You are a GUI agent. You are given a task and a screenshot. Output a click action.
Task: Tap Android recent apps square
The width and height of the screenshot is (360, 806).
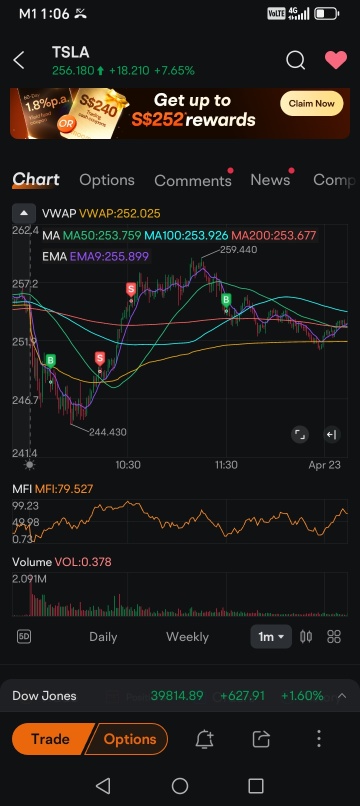tap(256, 785)
